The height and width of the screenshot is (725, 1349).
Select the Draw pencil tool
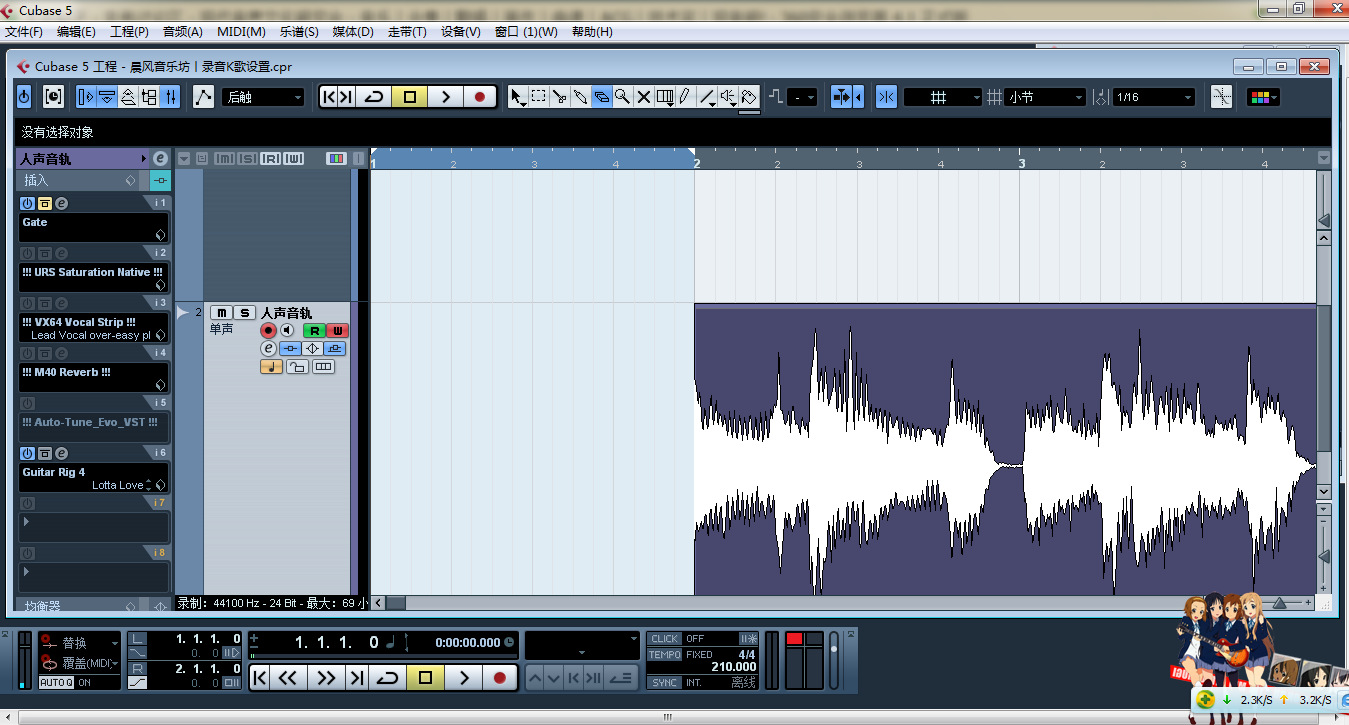pyautogui.click(x=685, y=97)
